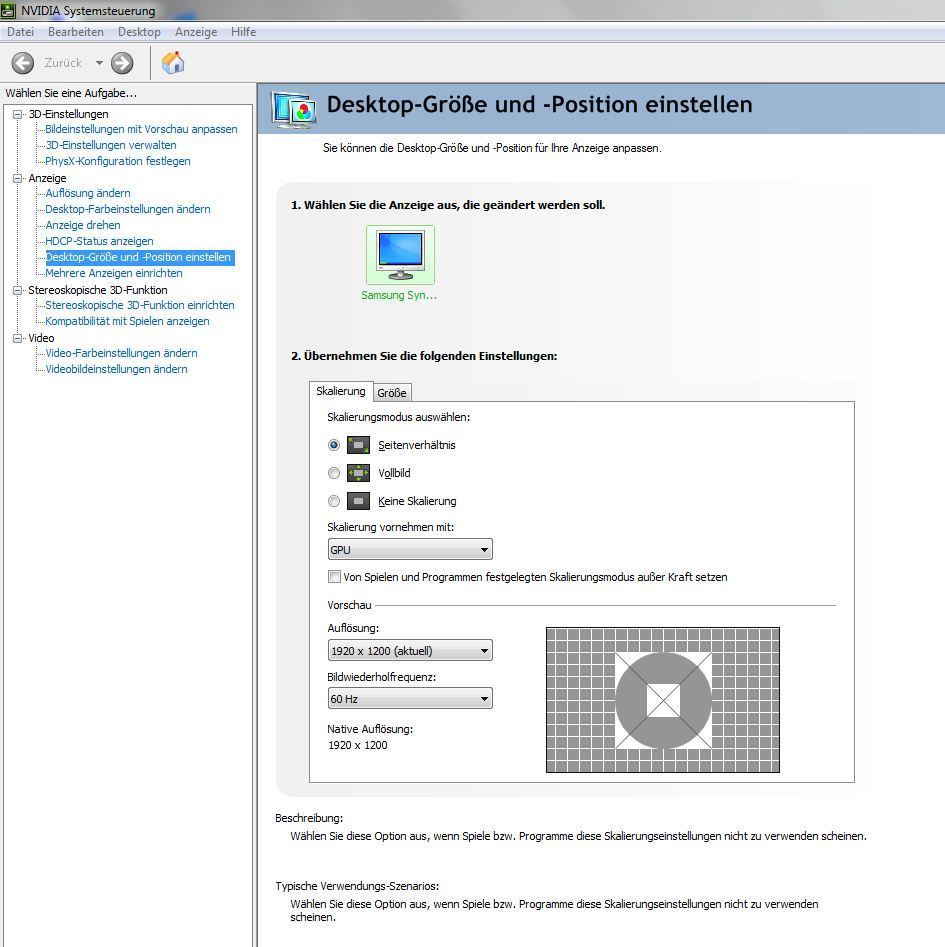Screen dimensions: 945x947
Task: Select the Keine Skalierung radio button
Action: [334, 501]
